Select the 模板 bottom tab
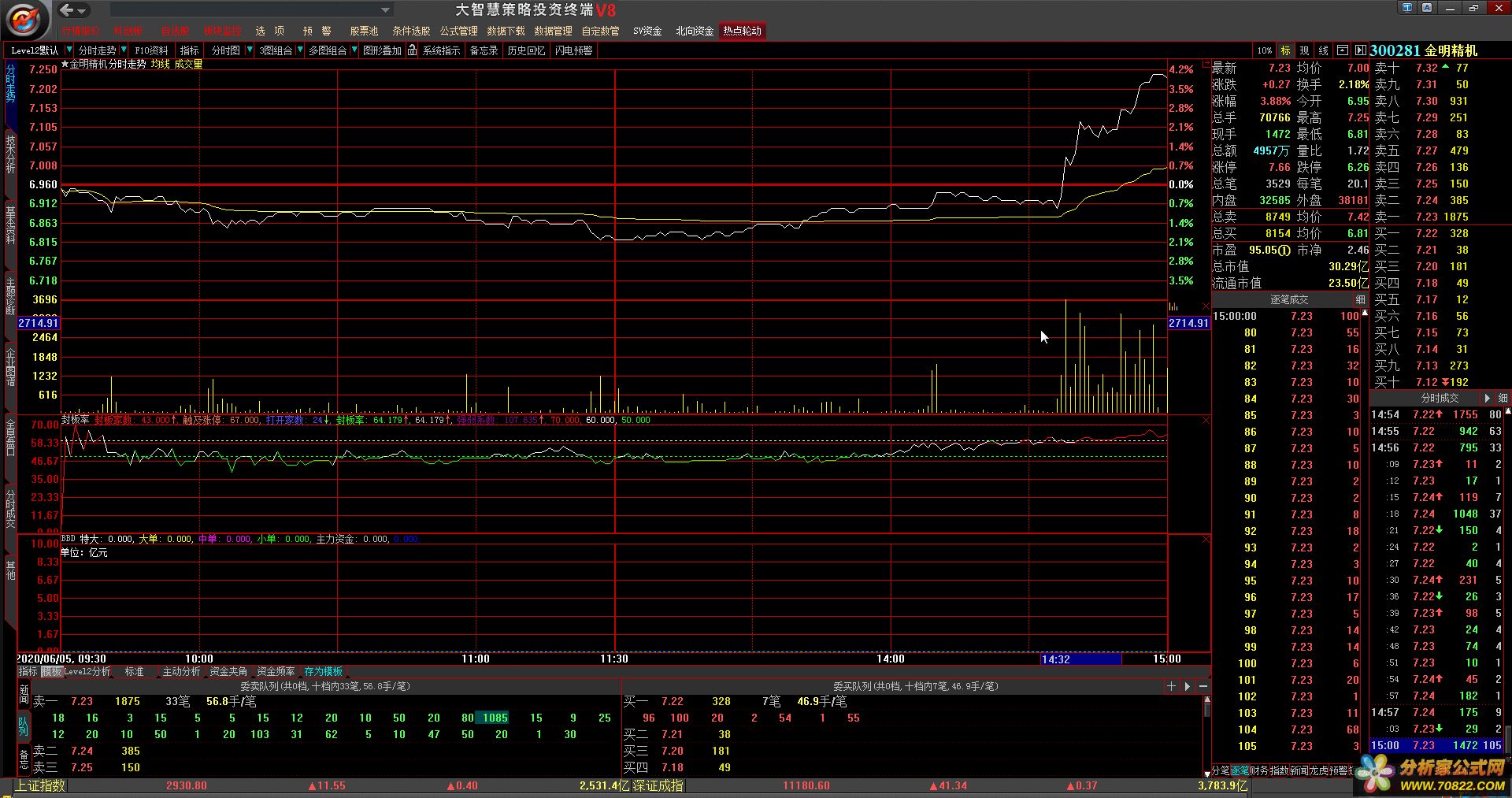1512x798 pixels. [x=51, y=671]
